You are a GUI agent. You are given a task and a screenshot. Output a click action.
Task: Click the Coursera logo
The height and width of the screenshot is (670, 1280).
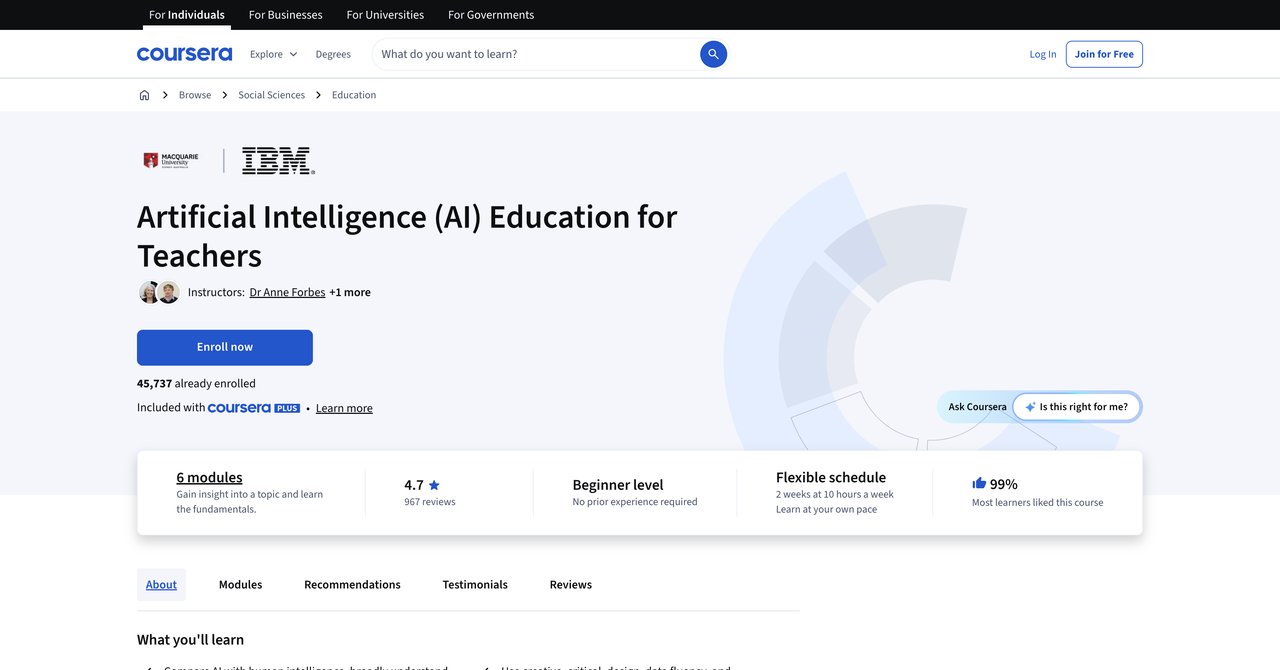[x=184, y=54]
